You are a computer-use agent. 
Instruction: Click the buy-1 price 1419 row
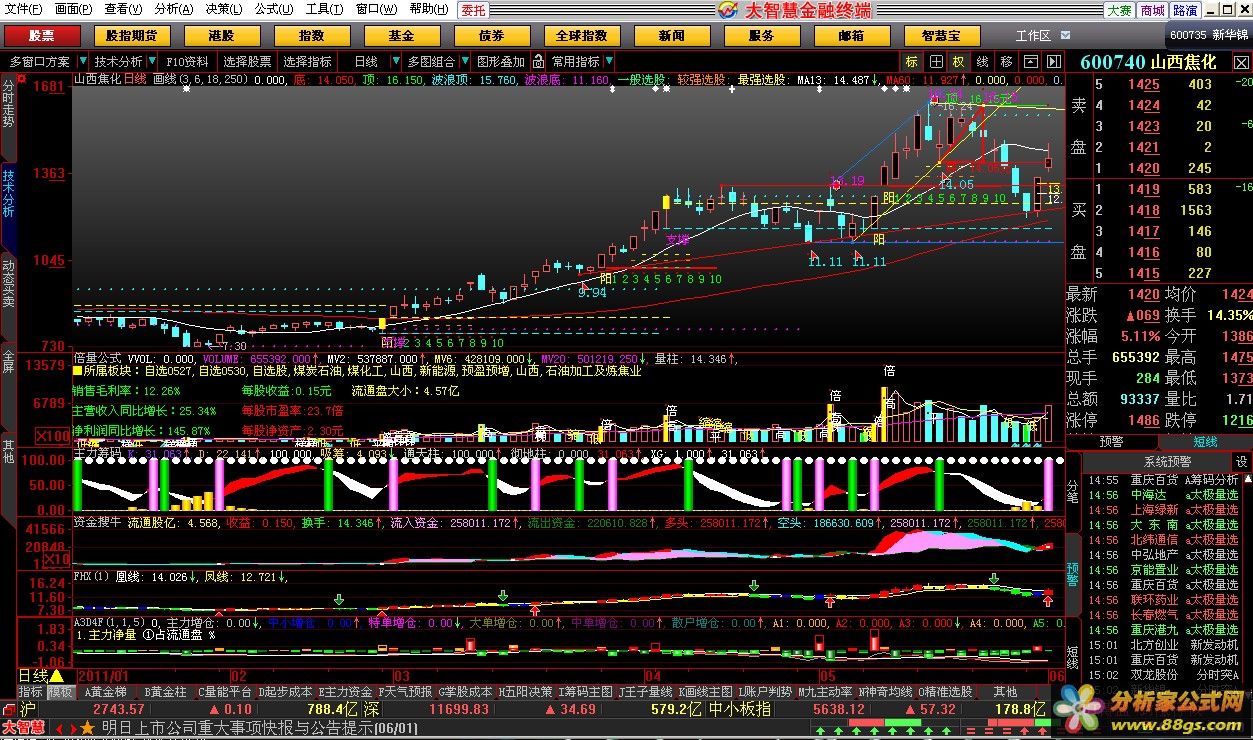tap(1158, 189)
